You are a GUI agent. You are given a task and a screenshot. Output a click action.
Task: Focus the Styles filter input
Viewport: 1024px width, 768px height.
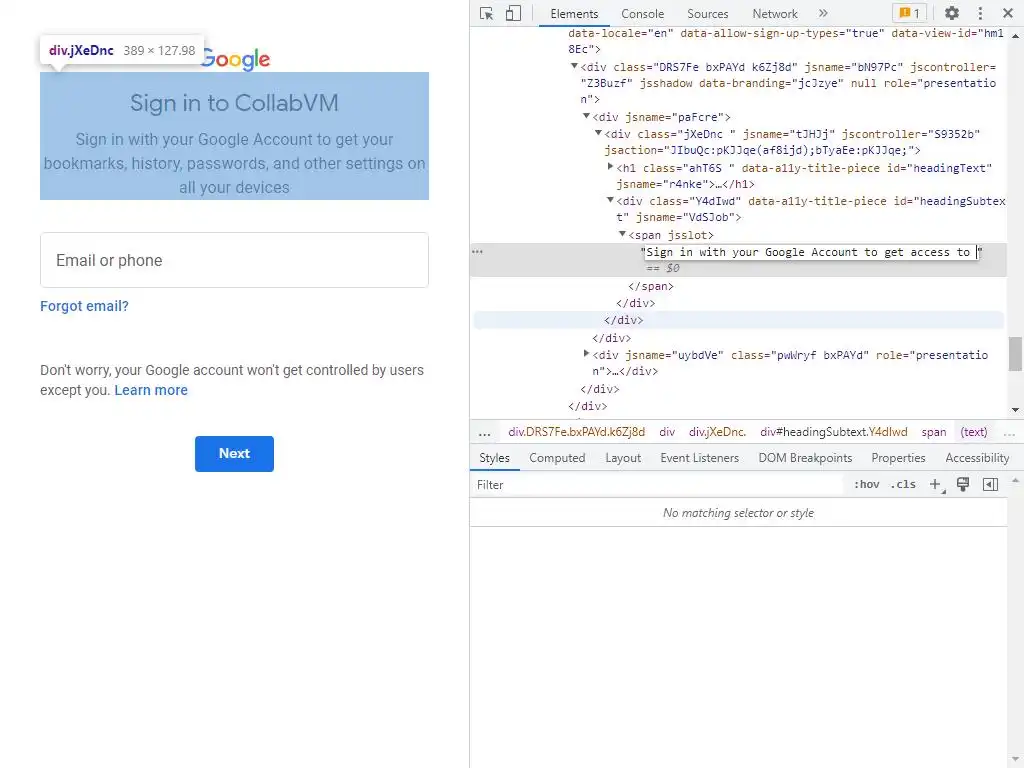658,485
